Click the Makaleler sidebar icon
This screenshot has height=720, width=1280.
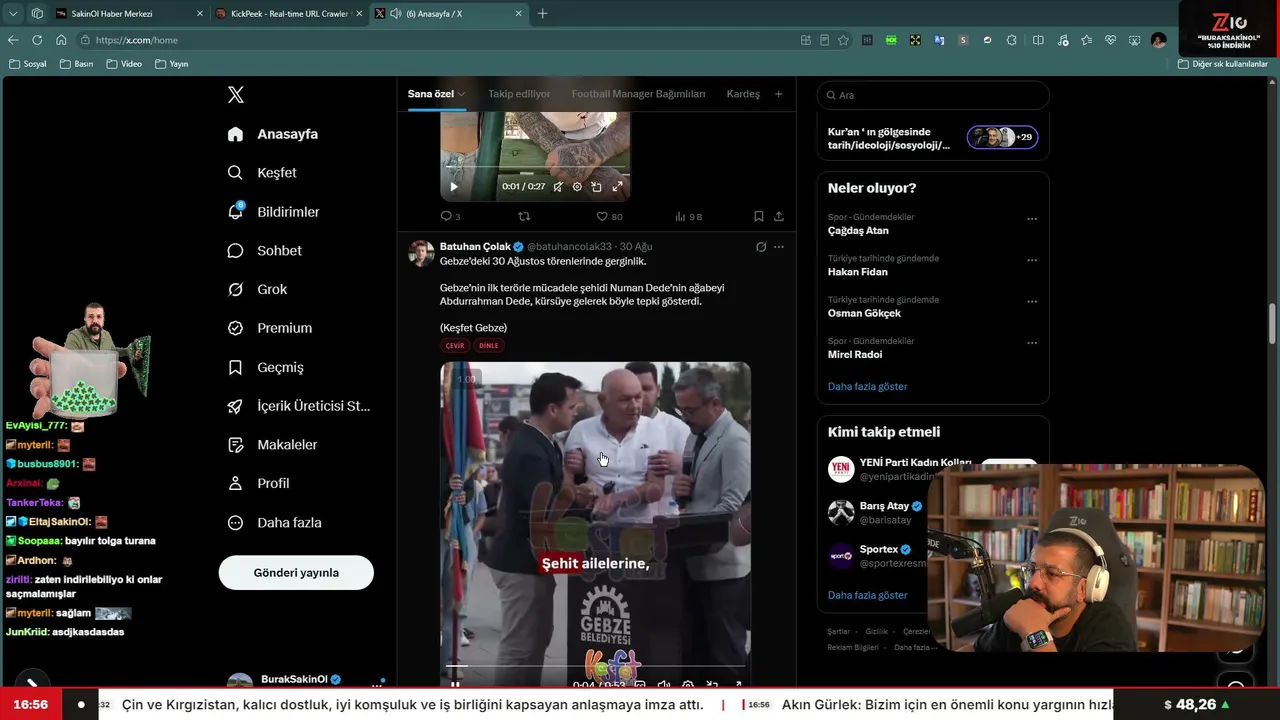(x=236, y=445)
